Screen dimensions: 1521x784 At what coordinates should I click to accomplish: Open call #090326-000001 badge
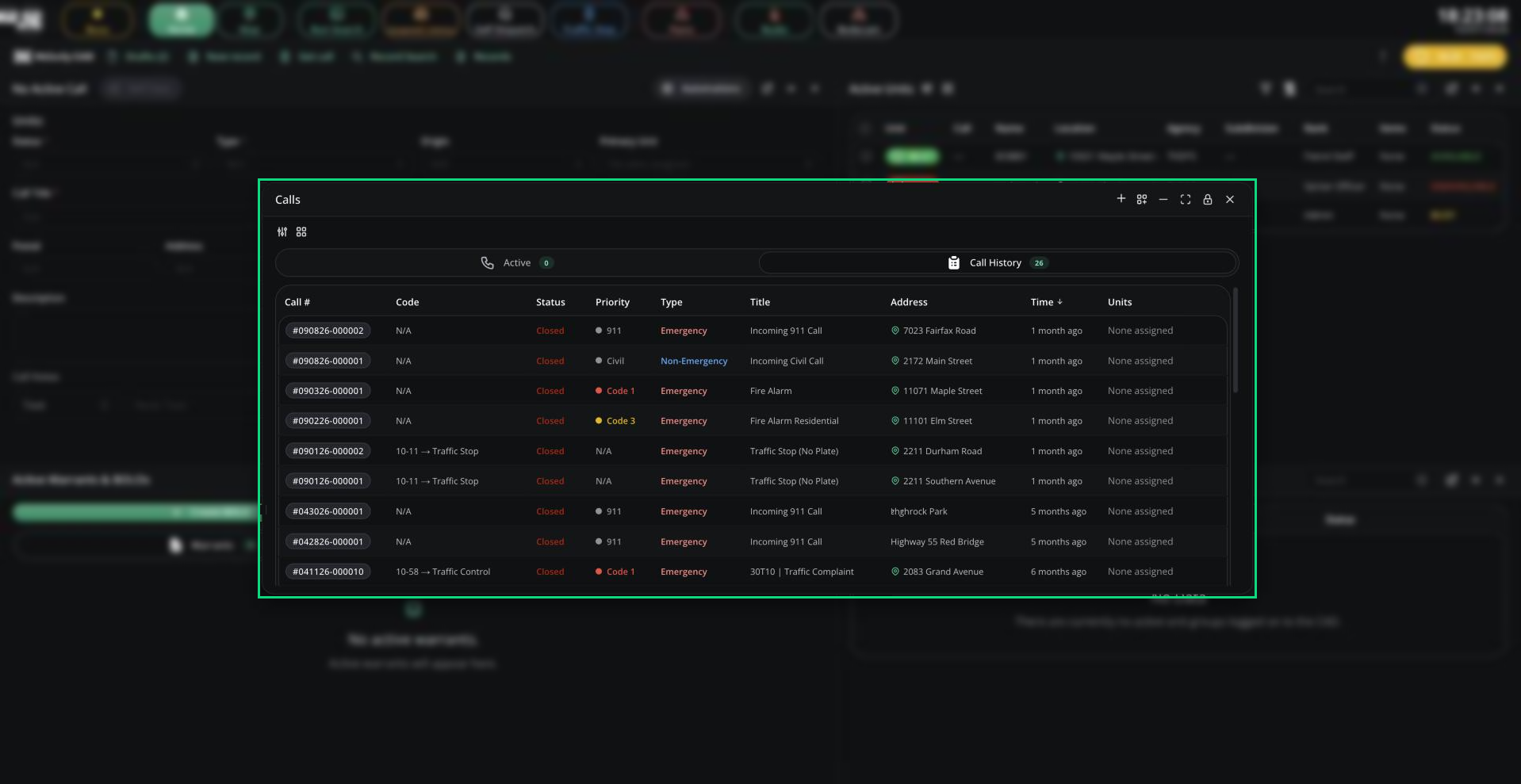[x=328, y=391]
